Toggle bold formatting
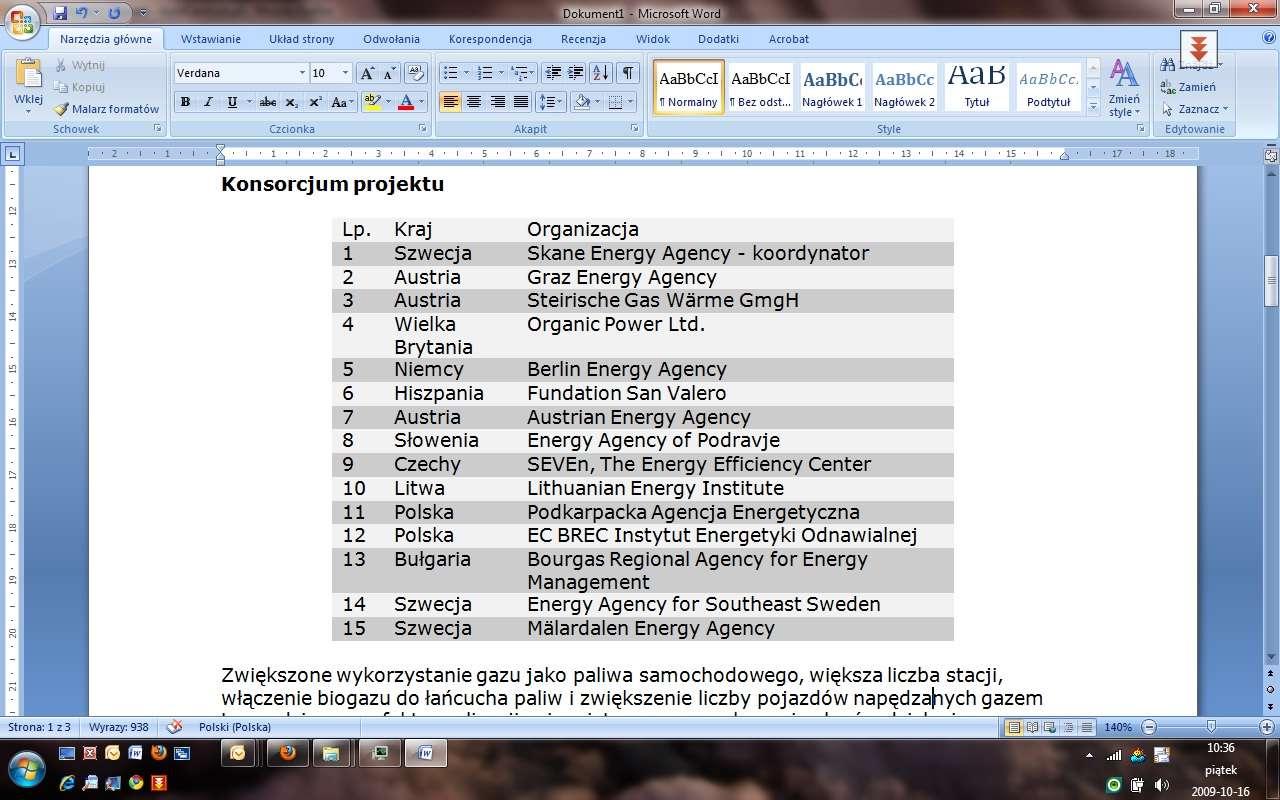The image size is (1280, 800). click(185, 102)
